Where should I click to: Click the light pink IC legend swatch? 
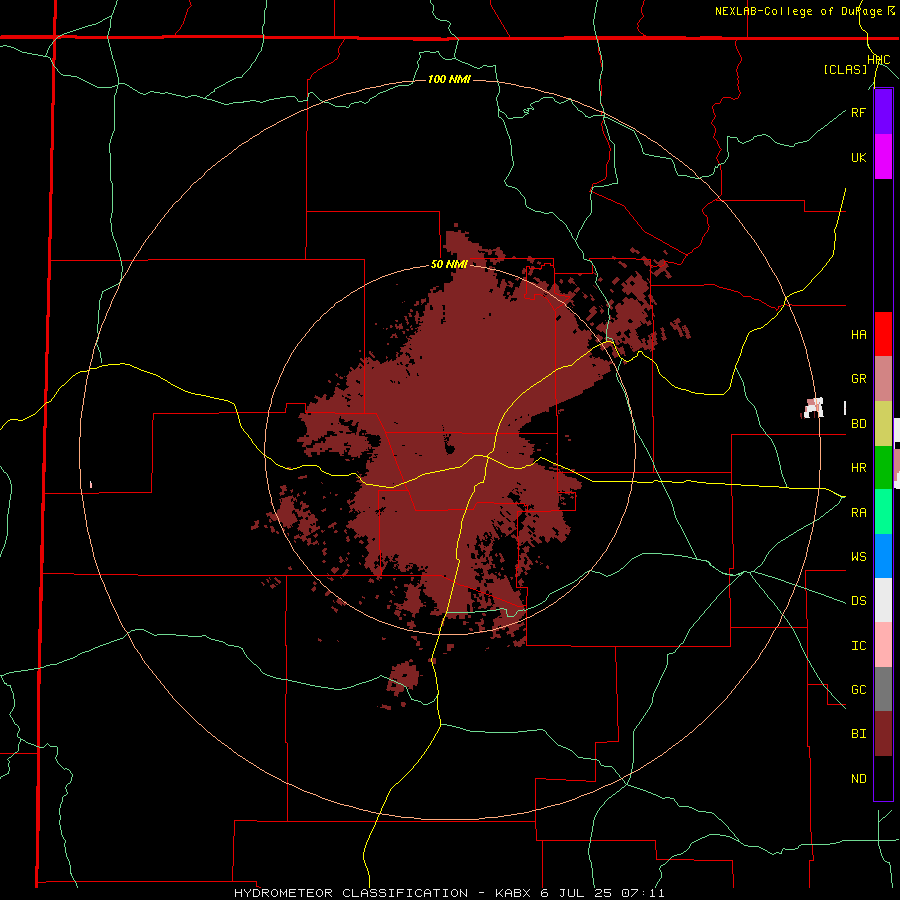(883, 645)
